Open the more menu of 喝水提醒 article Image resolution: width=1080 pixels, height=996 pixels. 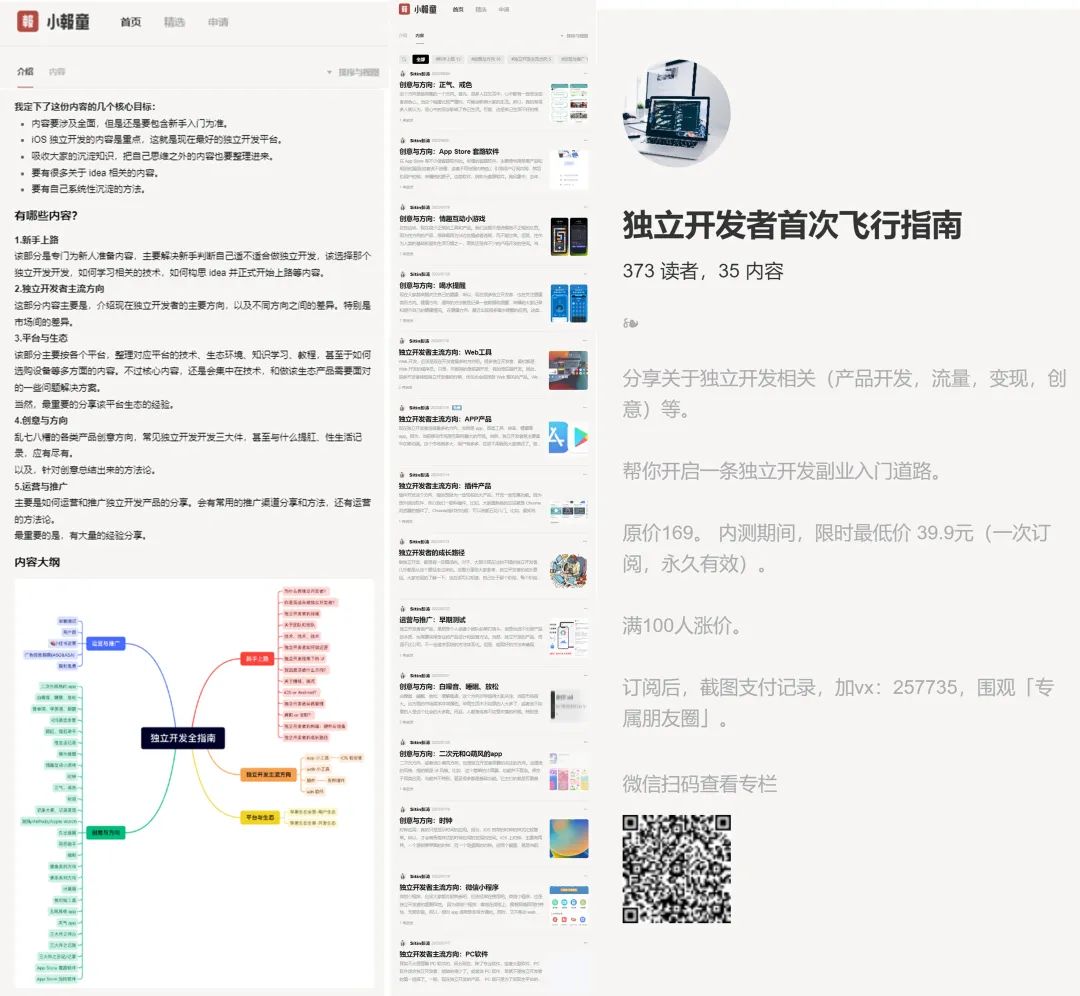click(x=585, y=274)
